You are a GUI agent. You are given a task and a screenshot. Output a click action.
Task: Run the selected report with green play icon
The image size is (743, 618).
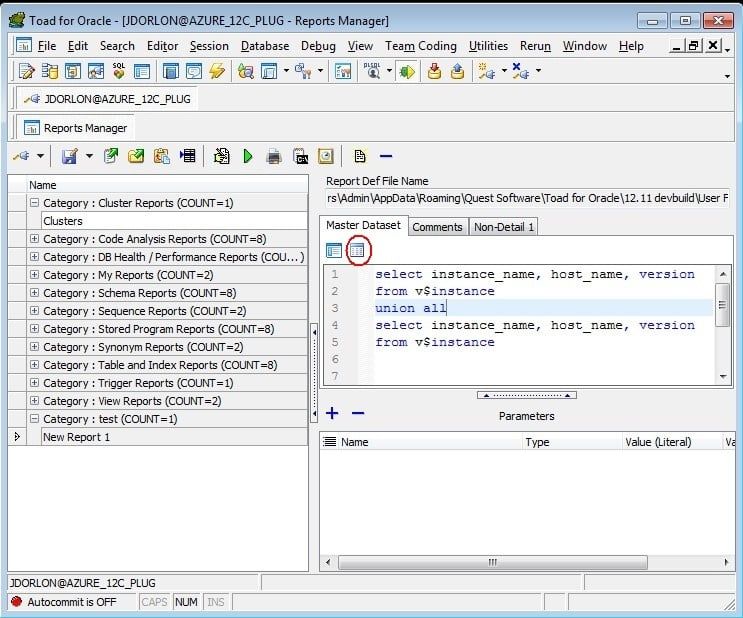(x=248, y=156)
